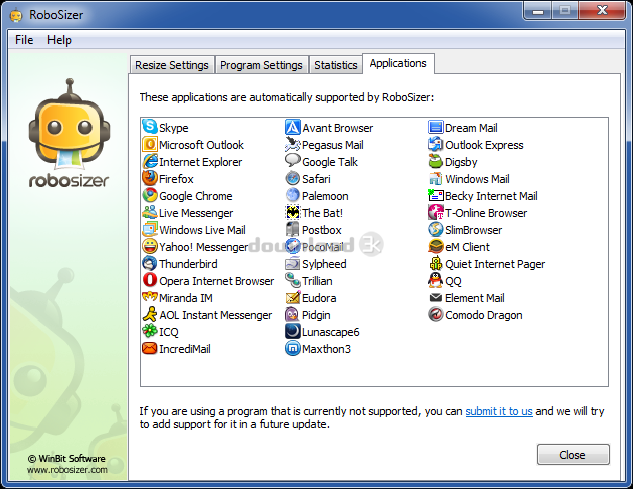Select the Yahoo! Messenger smiley icon
The image size is (633, 489).
pyautogui.click(x=150, y=246)
